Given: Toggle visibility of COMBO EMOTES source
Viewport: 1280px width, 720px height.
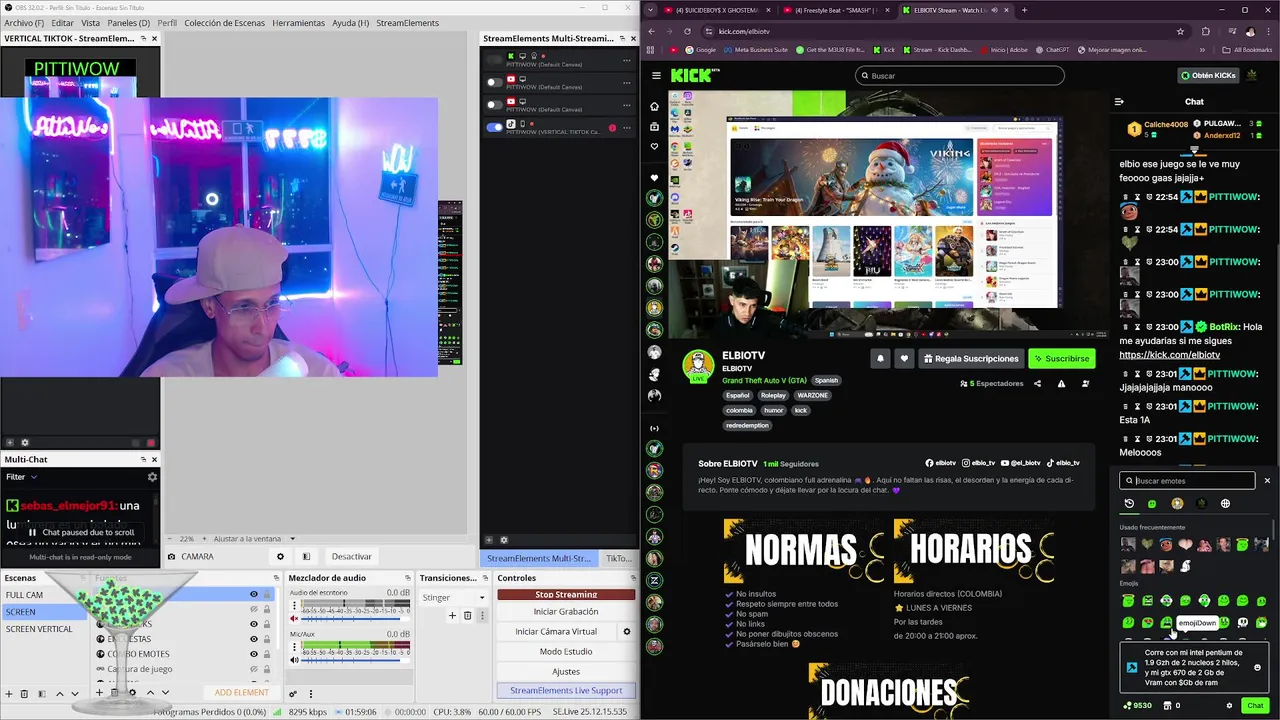Looking at the screenshot, I should [x=253, y=654].
